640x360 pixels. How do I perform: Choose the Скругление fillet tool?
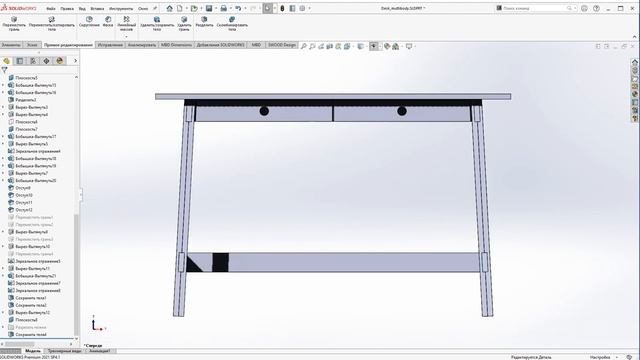[89, 22]
